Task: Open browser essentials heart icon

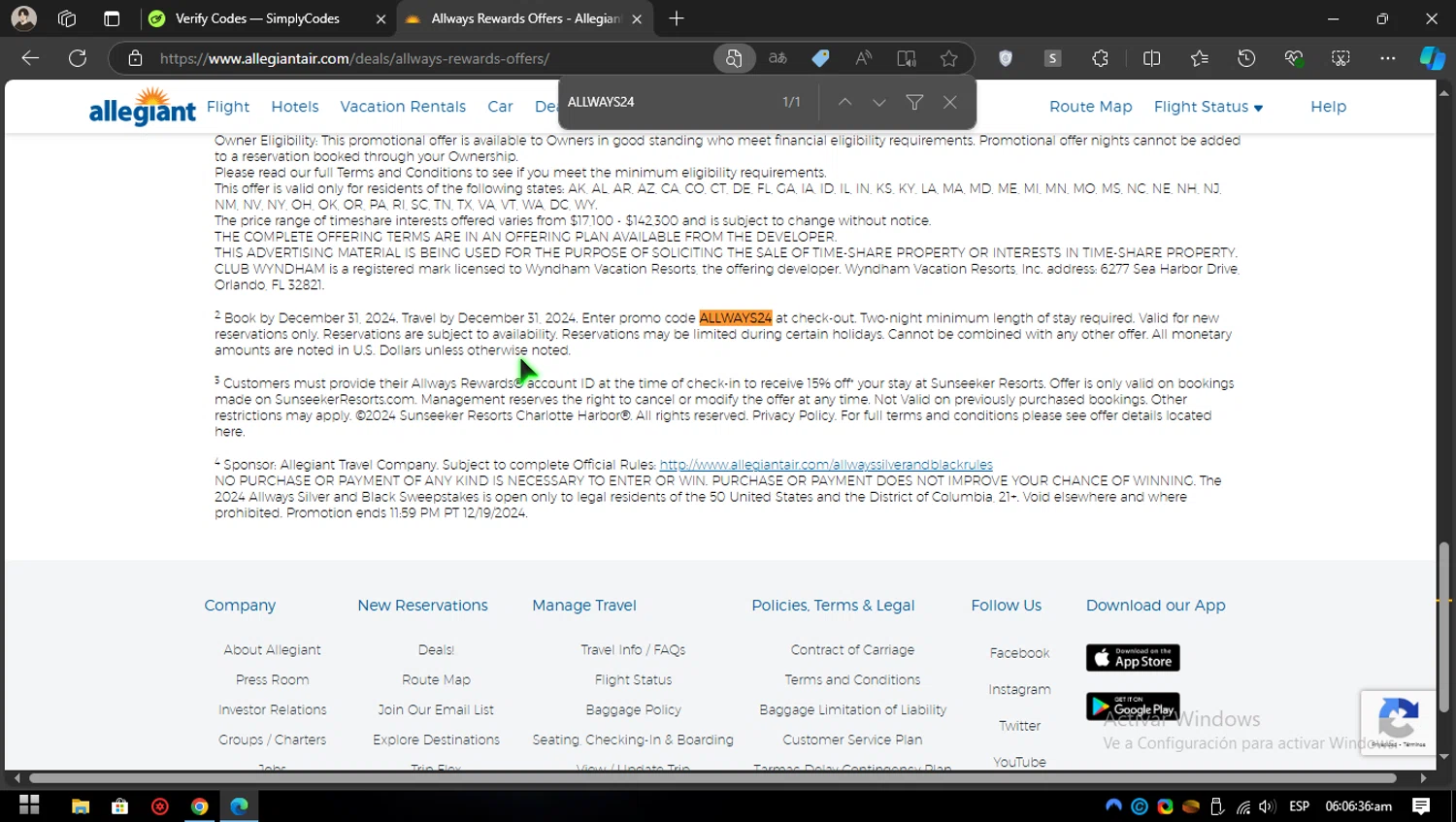Action: pos(1294,58)
